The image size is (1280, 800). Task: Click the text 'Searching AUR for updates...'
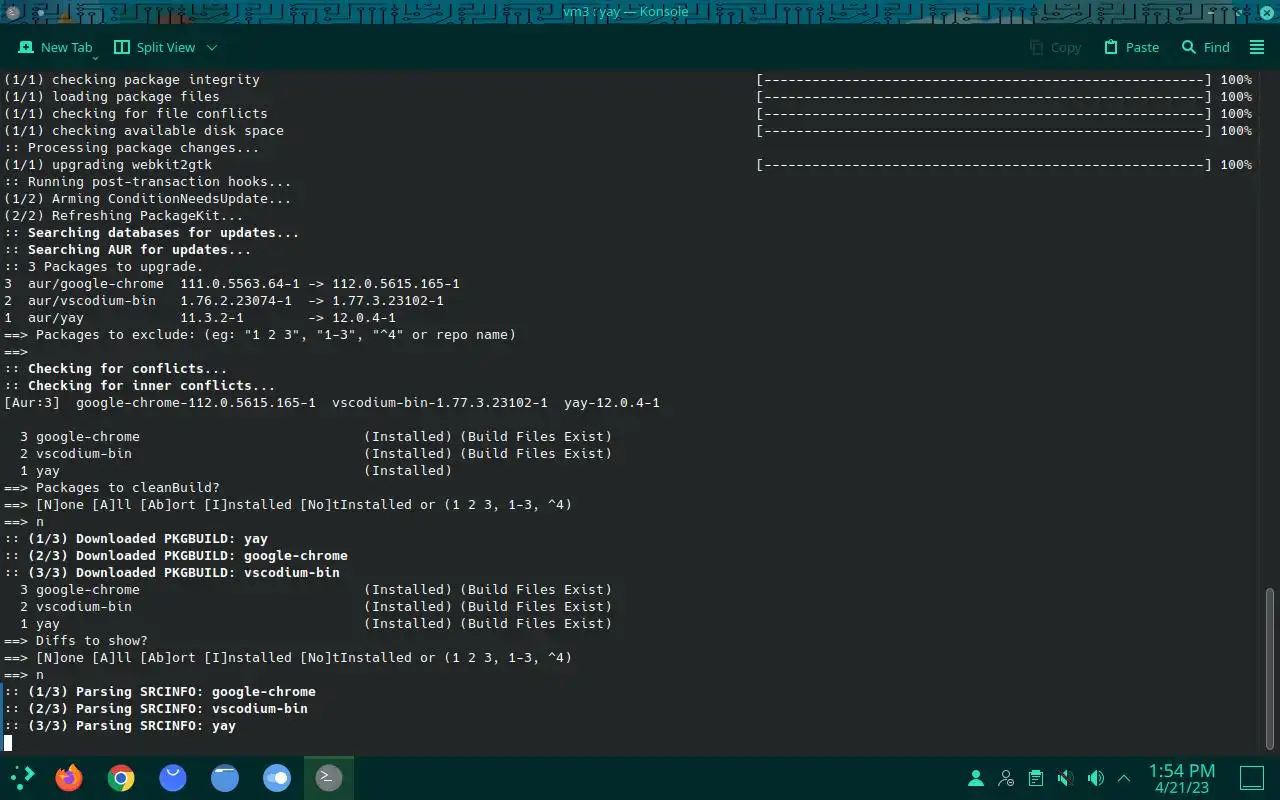click(x=140, y=250)
